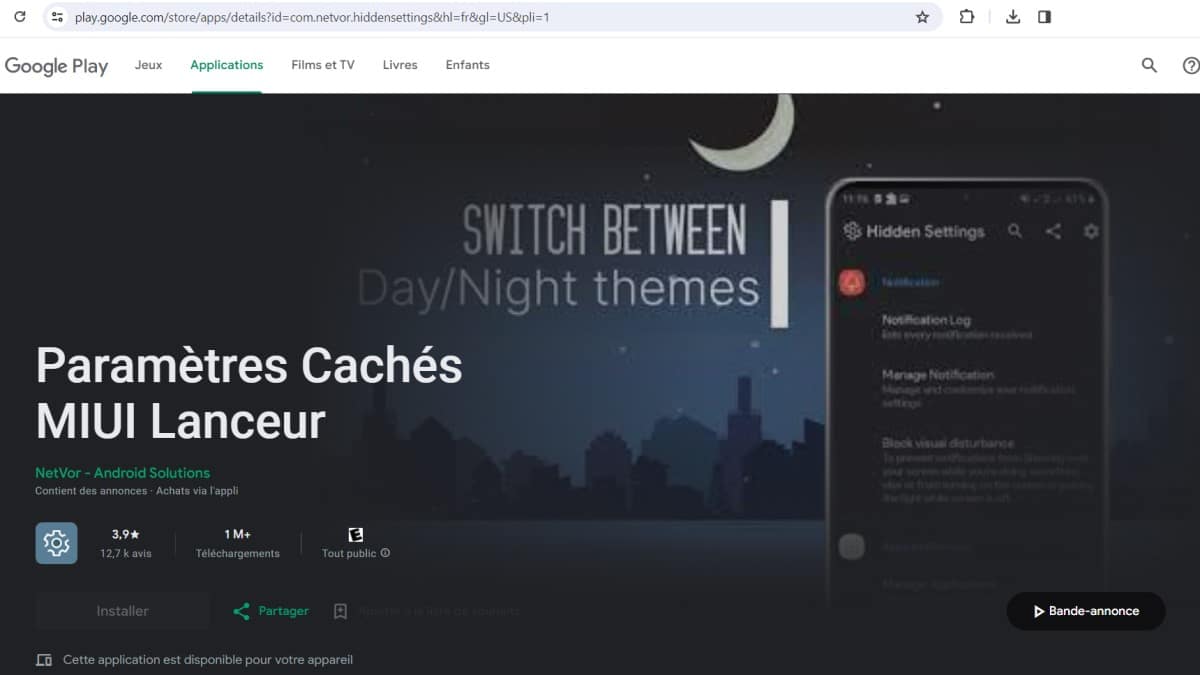1200x675 pixels.
Task: Go to the Jeux tab
Action: tap(148, 65)
